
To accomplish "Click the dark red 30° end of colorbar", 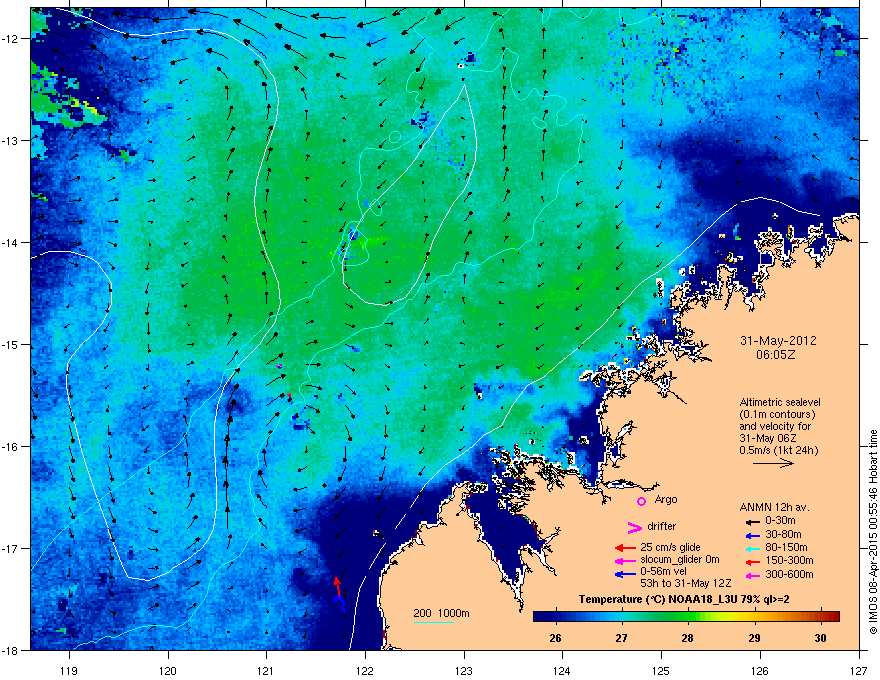I will (832, 617).
